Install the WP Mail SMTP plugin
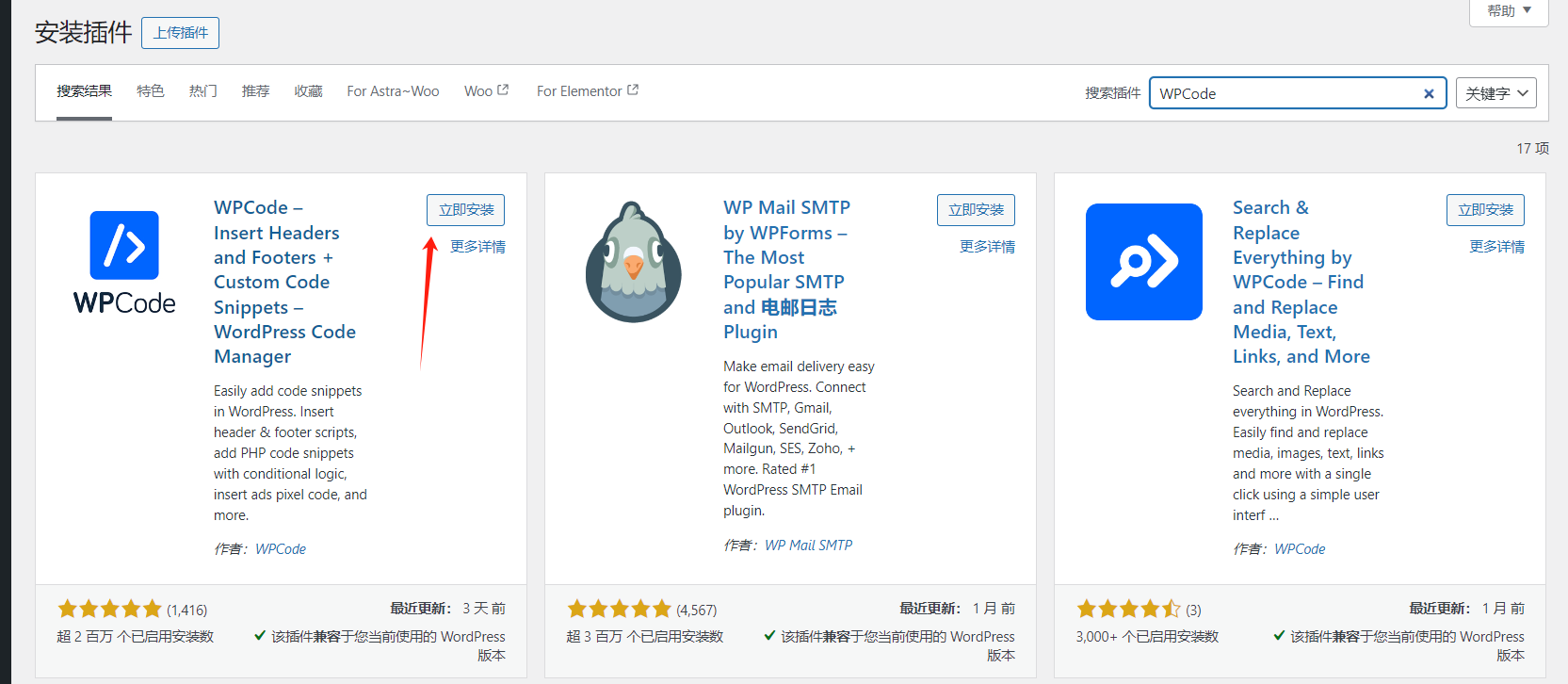The height and width of the screenshot is (684, 1568). (976, 210)
